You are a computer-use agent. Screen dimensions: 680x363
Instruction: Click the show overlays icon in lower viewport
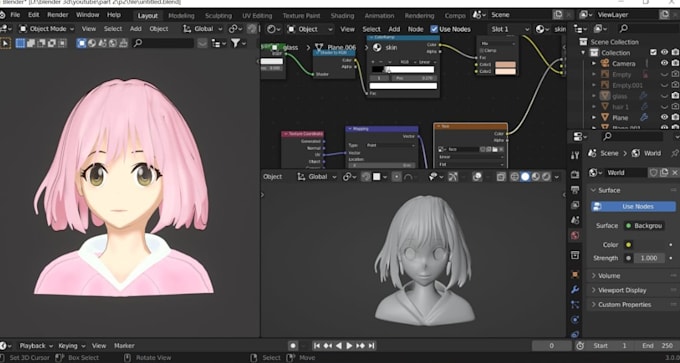[477, 177]
